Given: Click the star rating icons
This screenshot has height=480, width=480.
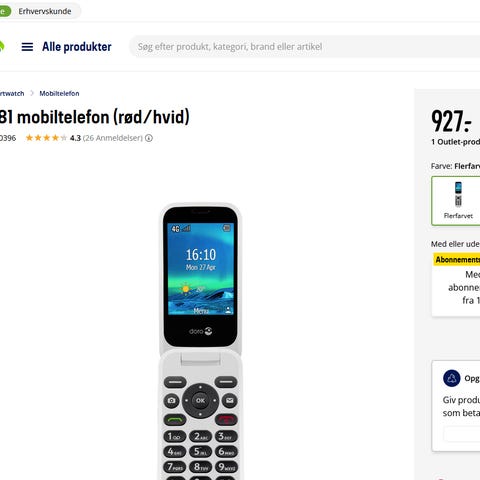Looking at the screenshot, I should 46,138.
